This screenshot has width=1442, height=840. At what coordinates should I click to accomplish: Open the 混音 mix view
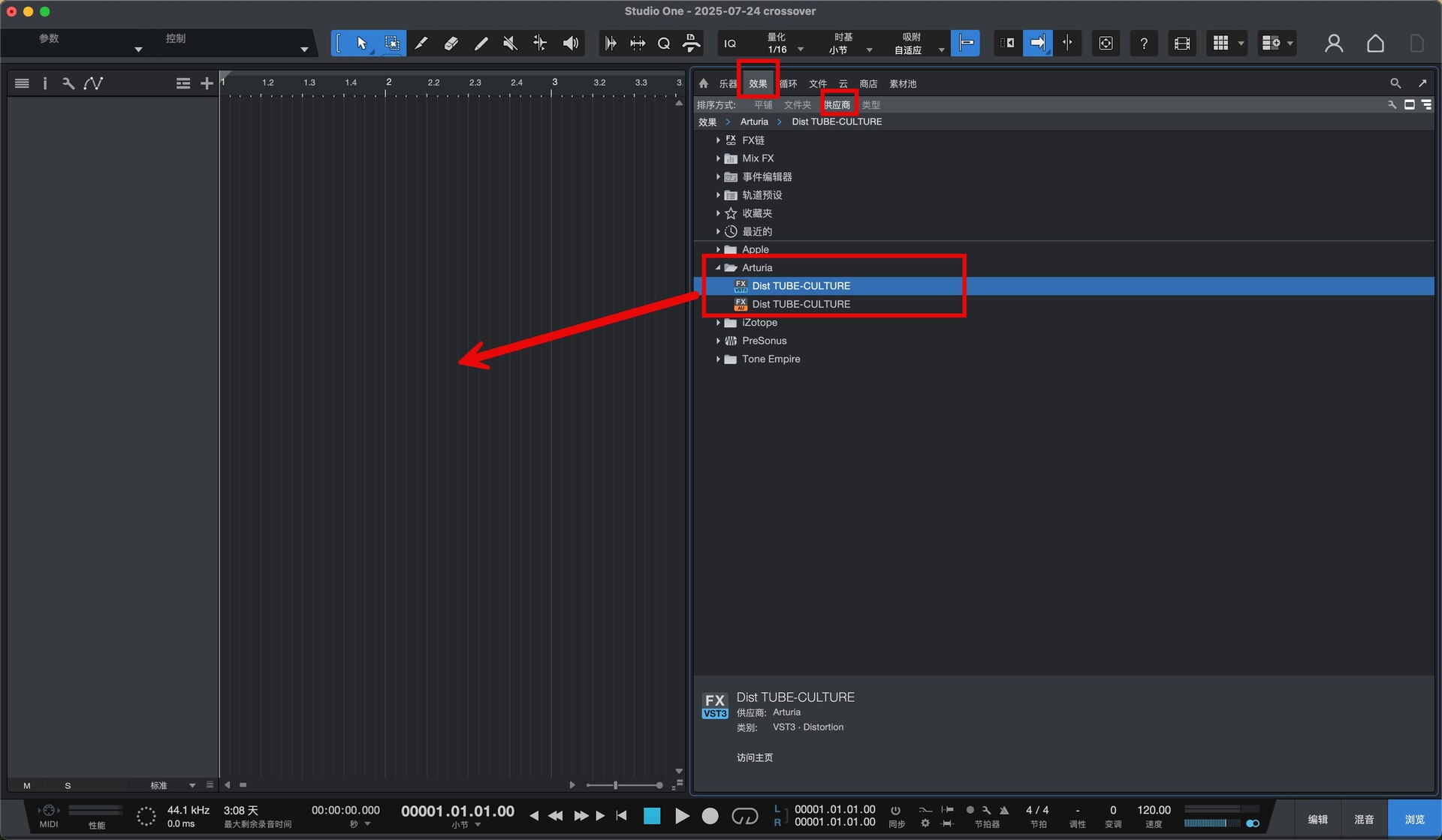(1364, 819)
